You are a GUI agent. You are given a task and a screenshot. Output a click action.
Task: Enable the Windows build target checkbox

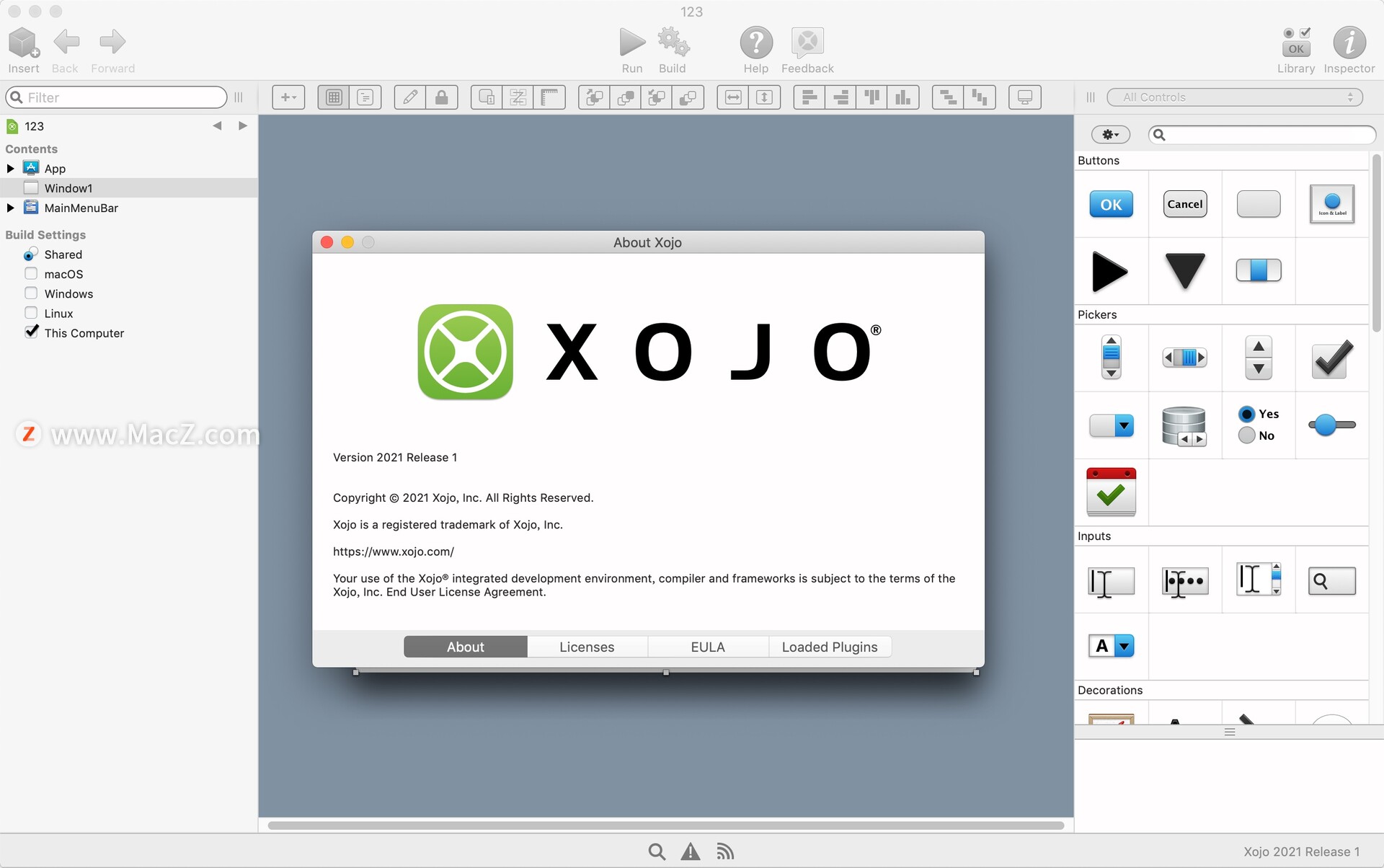point(31,293)
